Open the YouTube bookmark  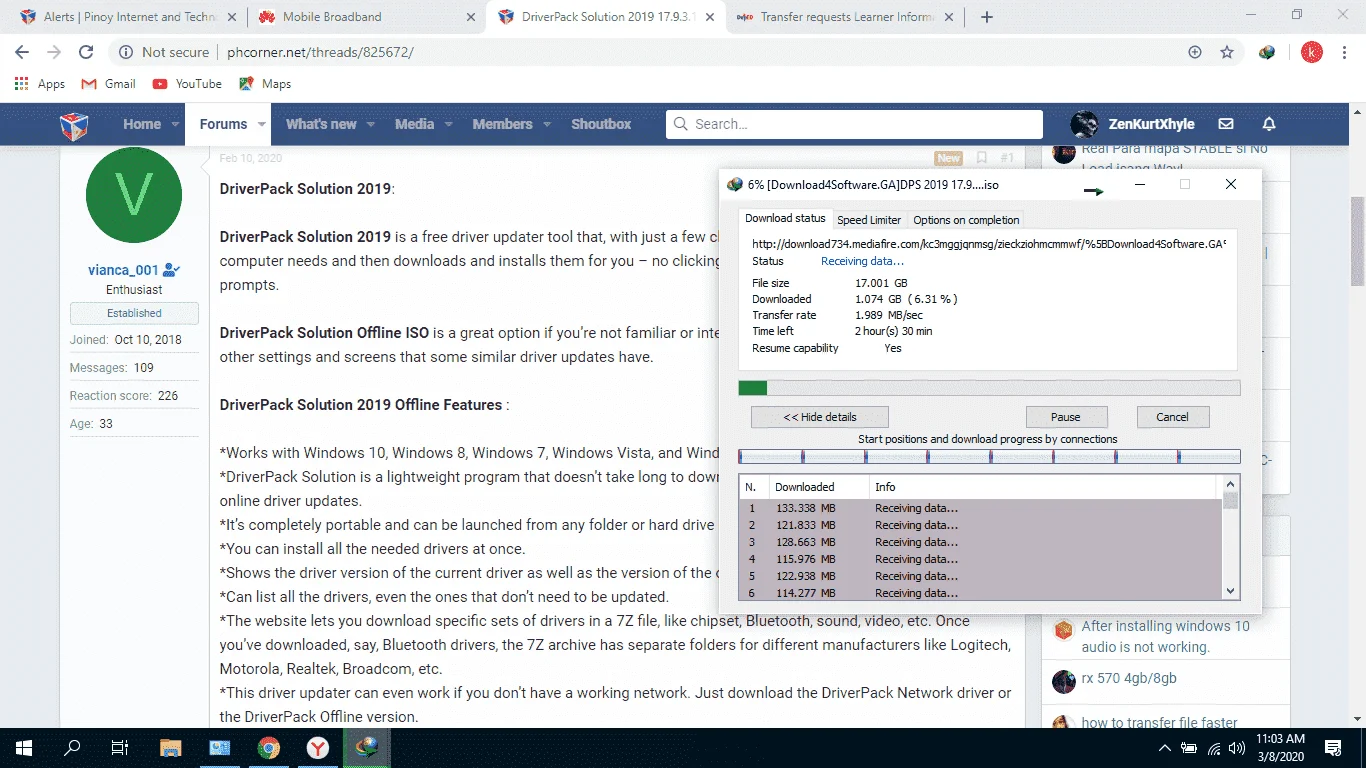[x=187, y=84]
